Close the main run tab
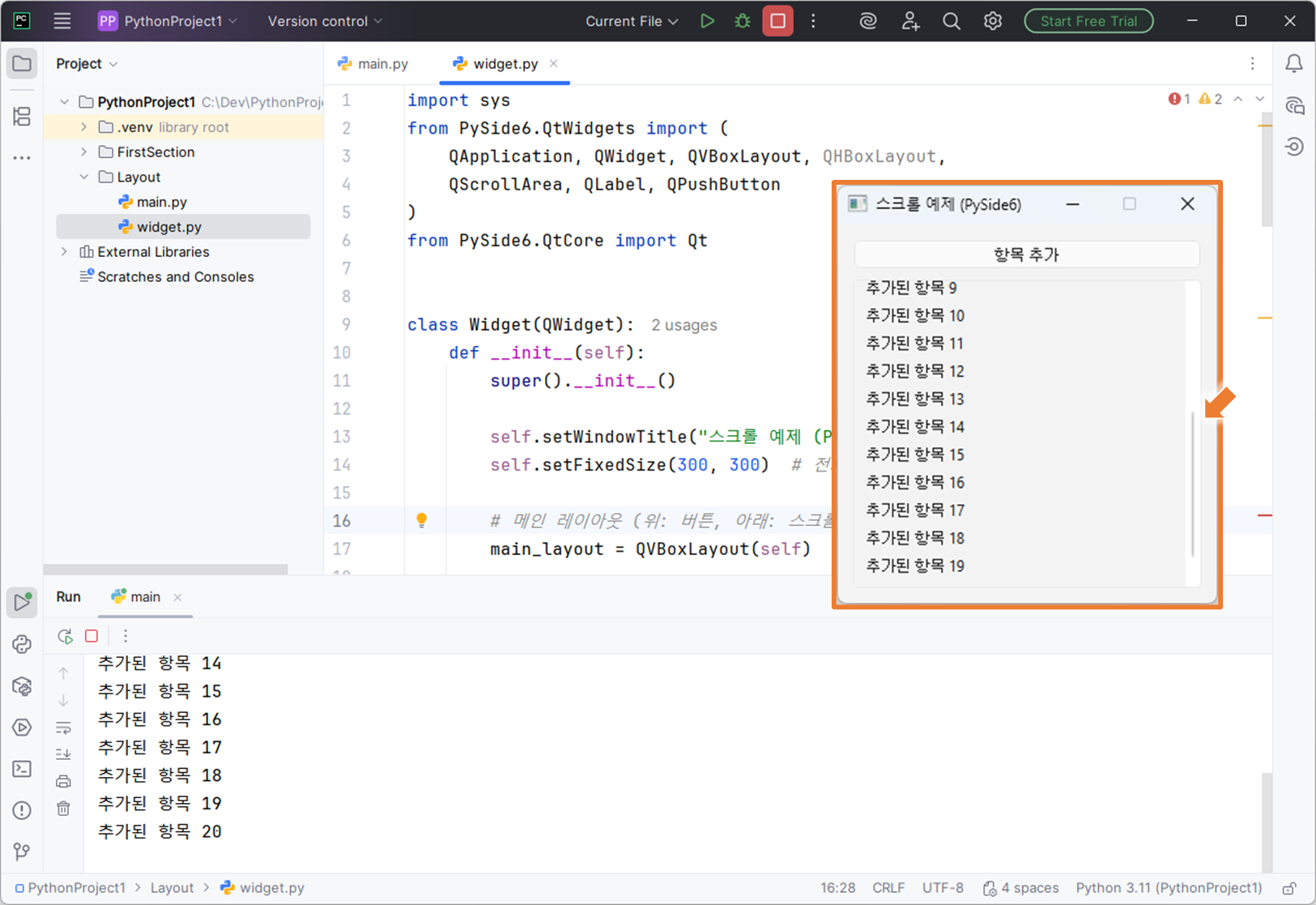Viewport: 1316px width, 905px height. pyautogui.click(x=177, y=597)
